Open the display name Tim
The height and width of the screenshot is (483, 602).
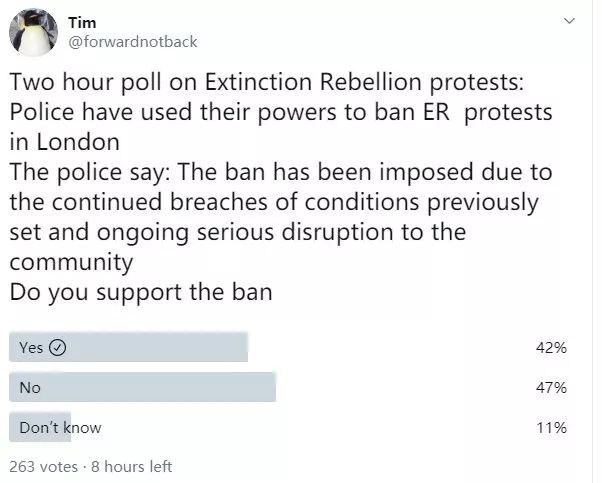(82, 22)
